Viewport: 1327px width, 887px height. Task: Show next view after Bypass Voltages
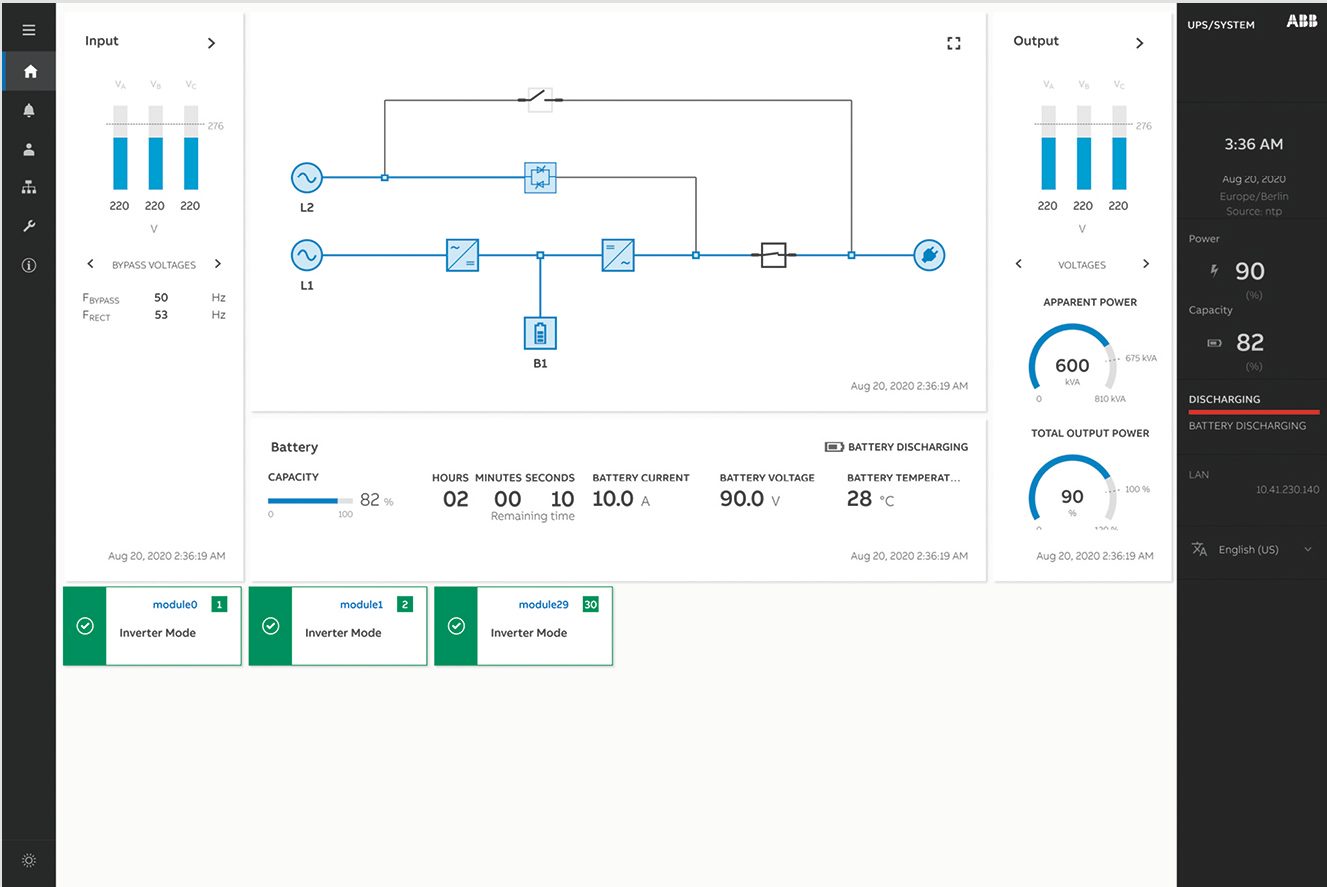(x=218, y=264)
